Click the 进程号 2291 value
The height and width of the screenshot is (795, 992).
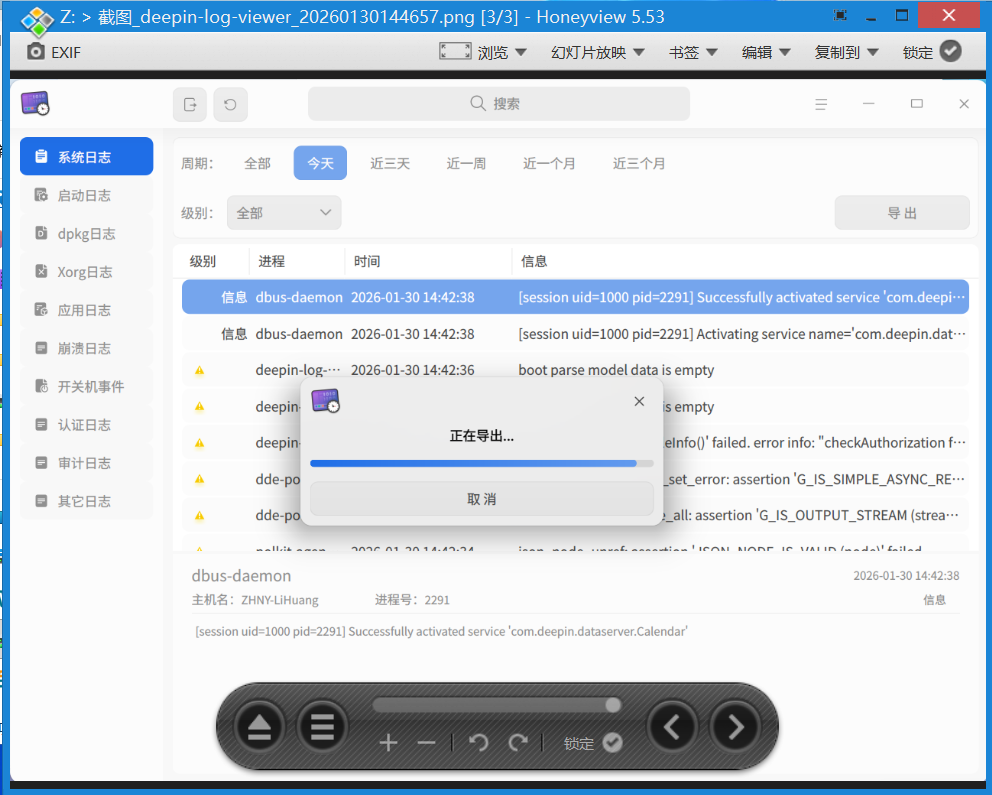(437, 600)
